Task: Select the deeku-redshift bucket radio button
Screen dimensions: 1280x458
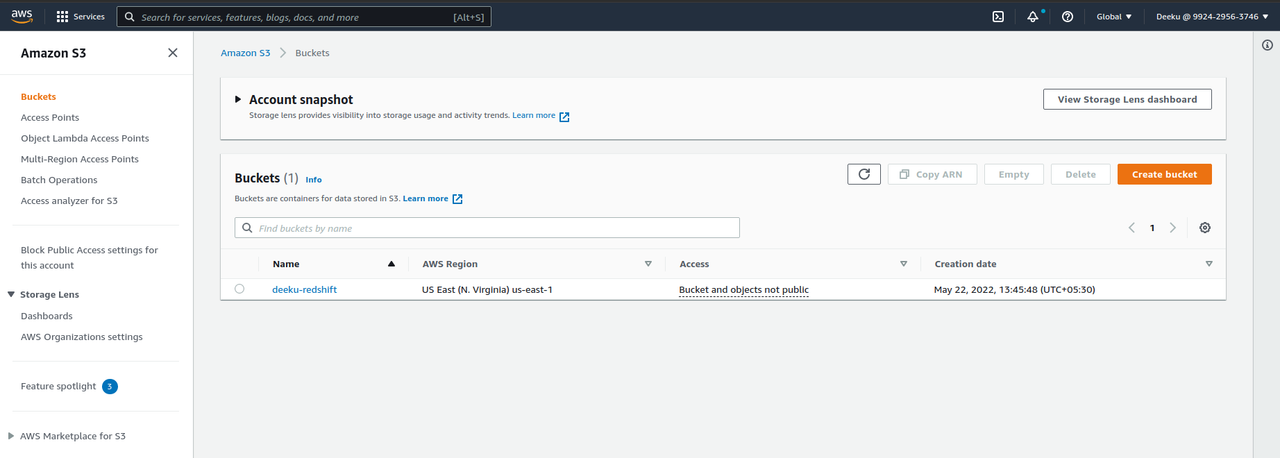Action: 239,289
